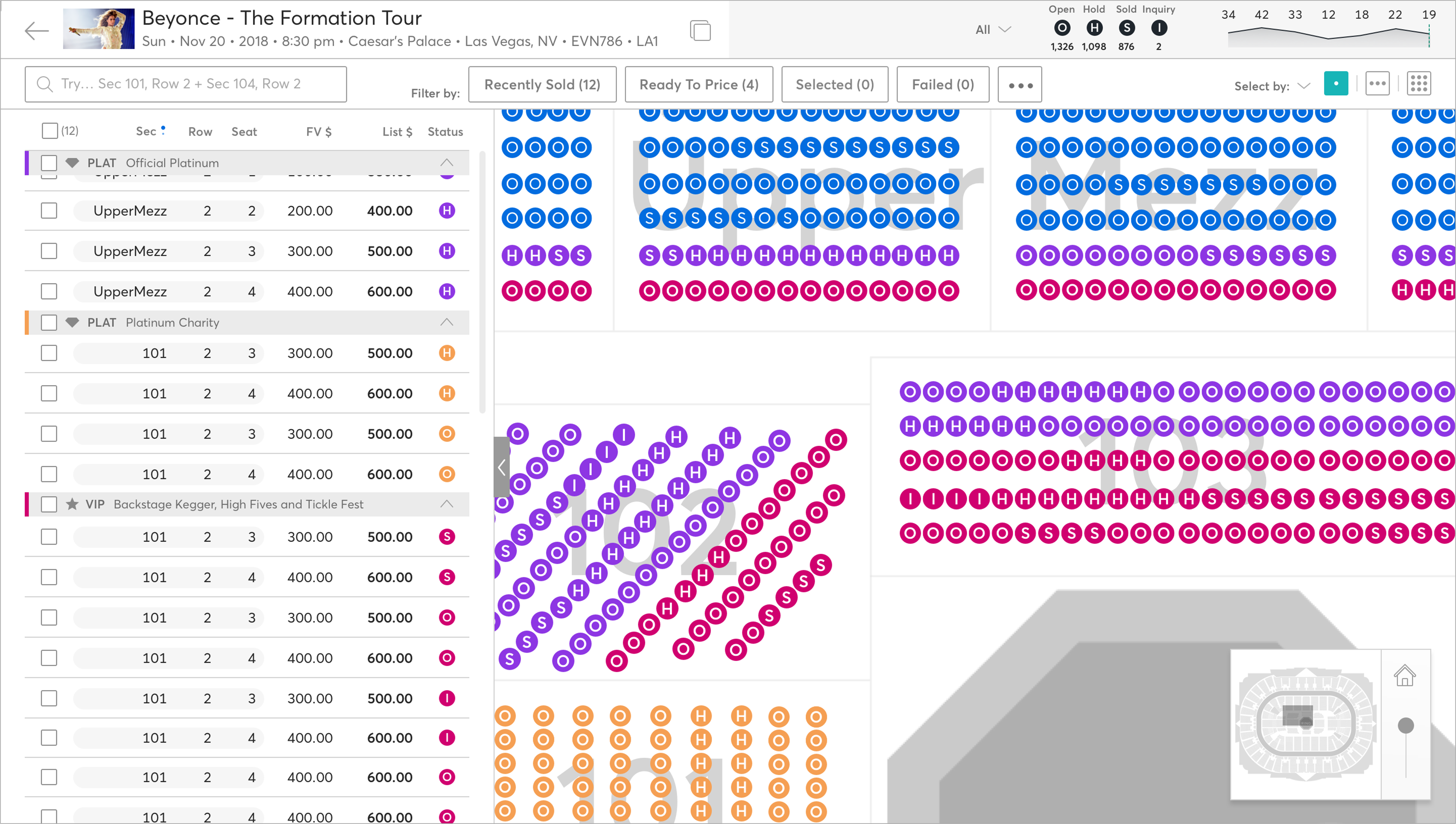This screenshot has width=1456, height=824.
Task: Collapse the VIP Backstage Kegger group
Action: tap(447, 504)
